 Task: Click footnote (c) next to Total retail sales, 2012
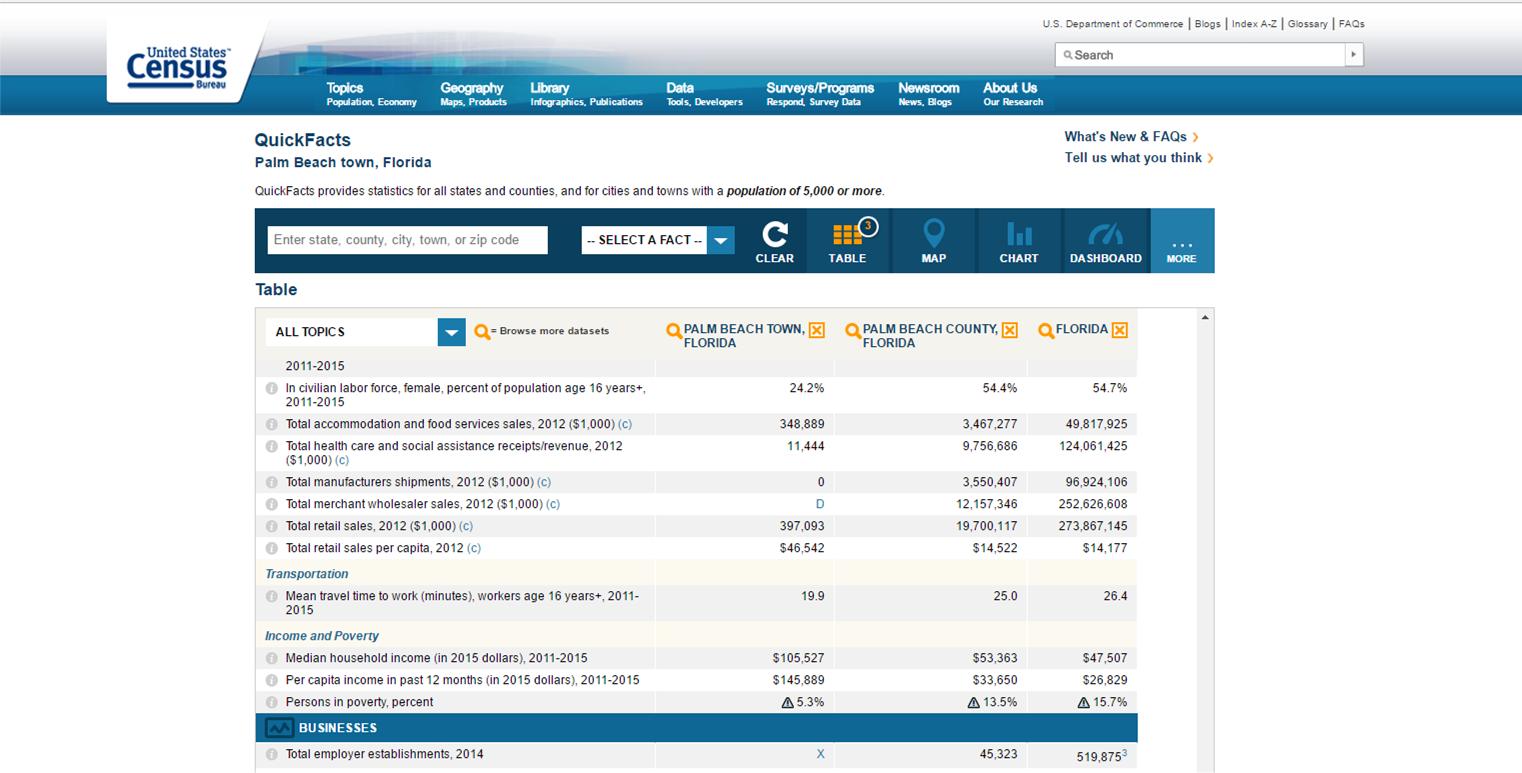(466, 526)
